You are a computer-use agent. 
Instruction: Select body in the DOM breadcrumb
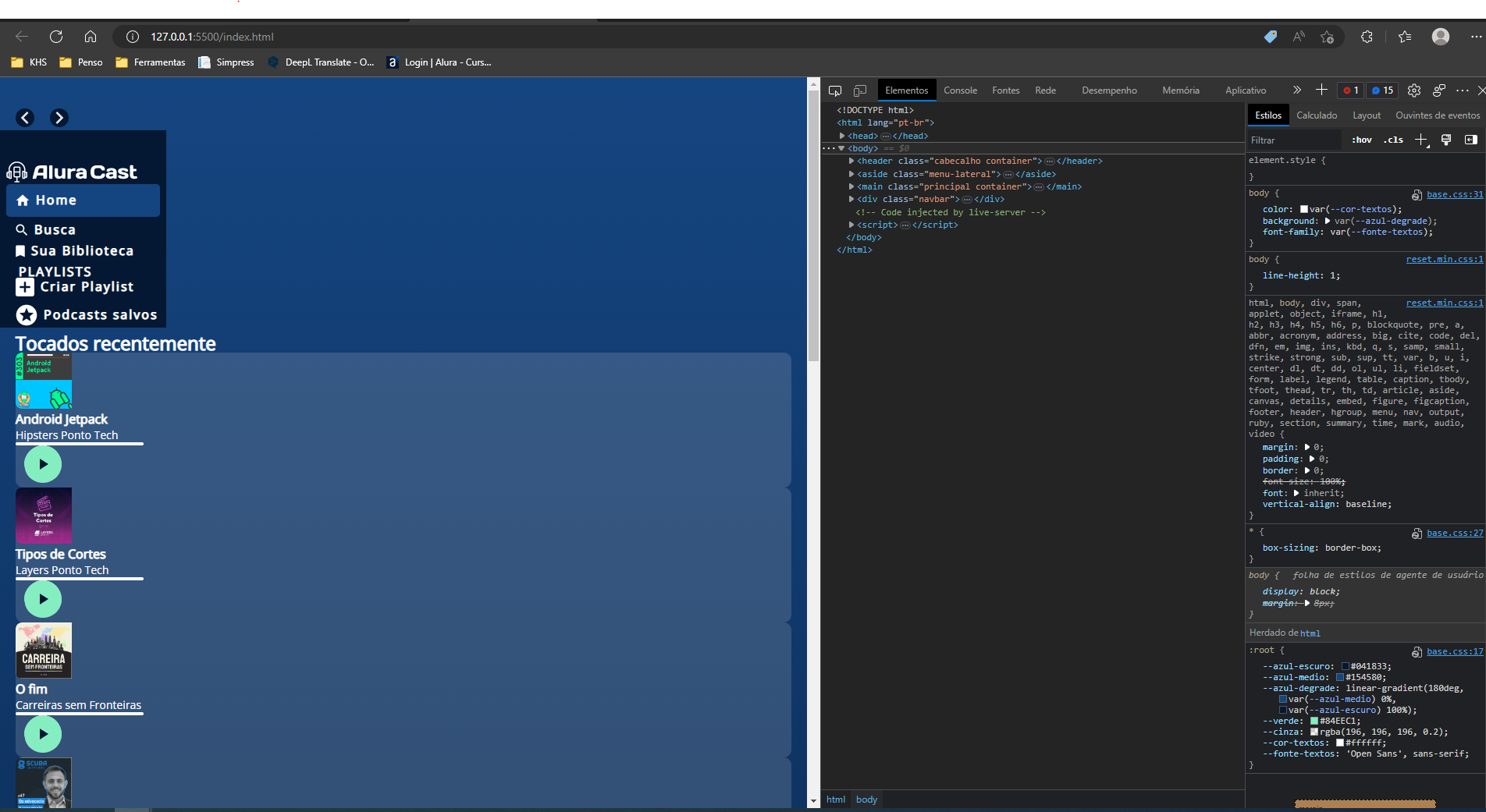click(x=866, y=800)
